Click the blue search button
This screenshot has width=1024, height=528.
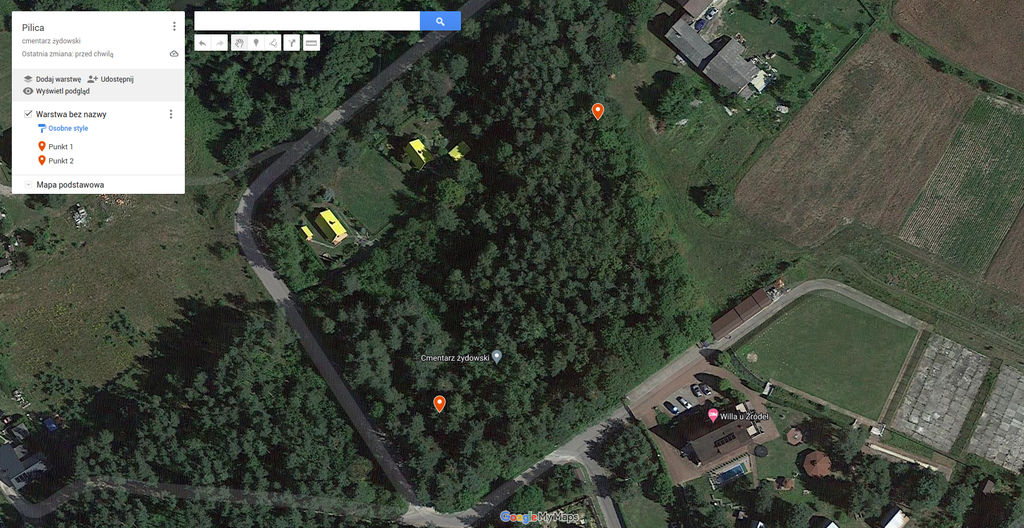tap(440, 21)
